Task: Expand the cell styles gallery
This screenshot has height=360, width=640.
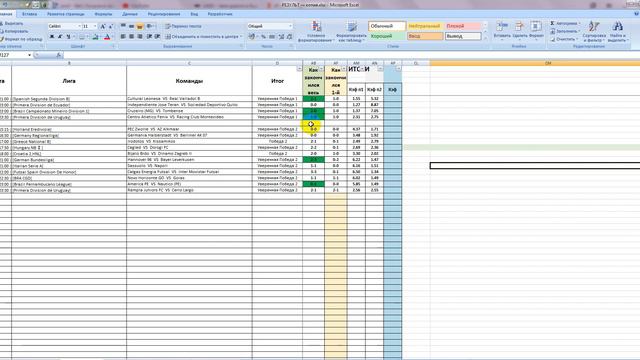Action: tap(485, 38)
